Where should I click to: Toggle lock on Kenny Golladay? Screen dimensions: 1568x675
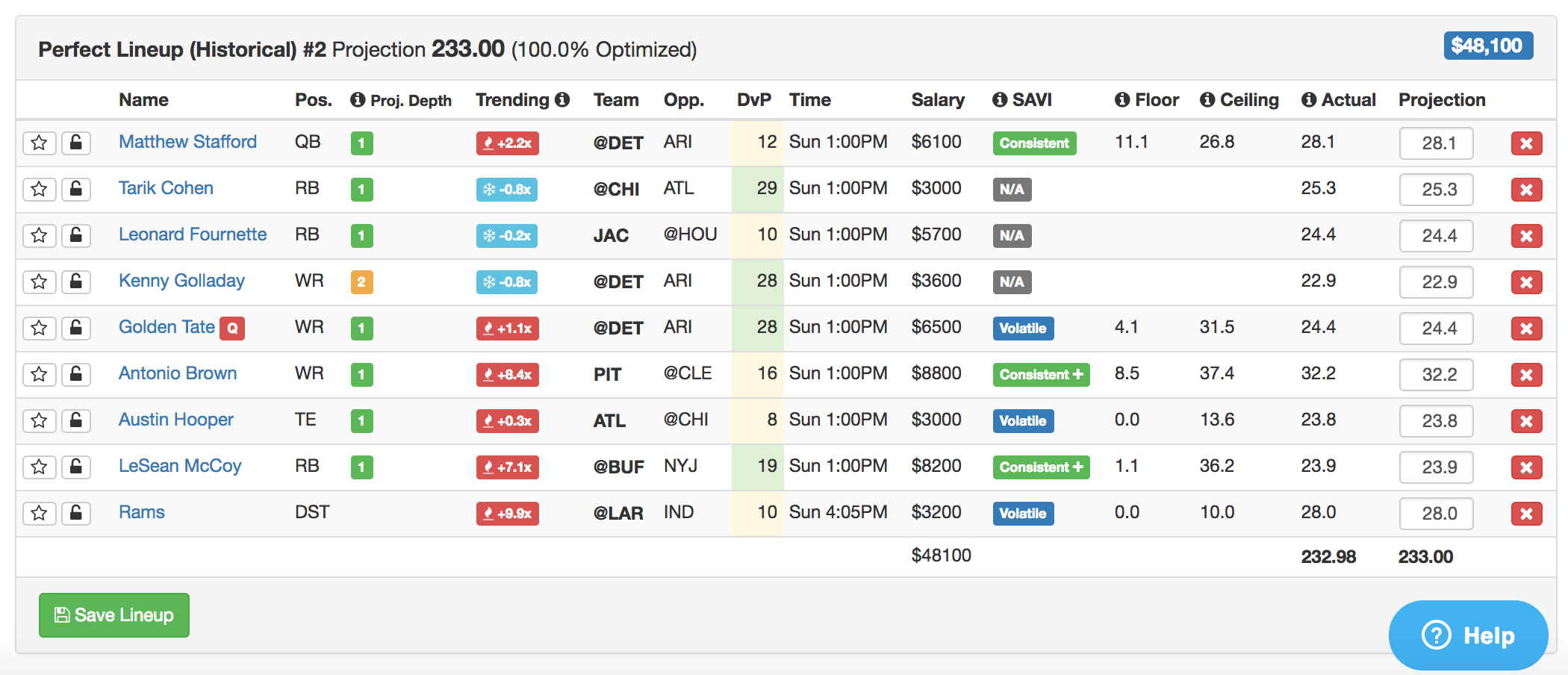tap(76, 281)
